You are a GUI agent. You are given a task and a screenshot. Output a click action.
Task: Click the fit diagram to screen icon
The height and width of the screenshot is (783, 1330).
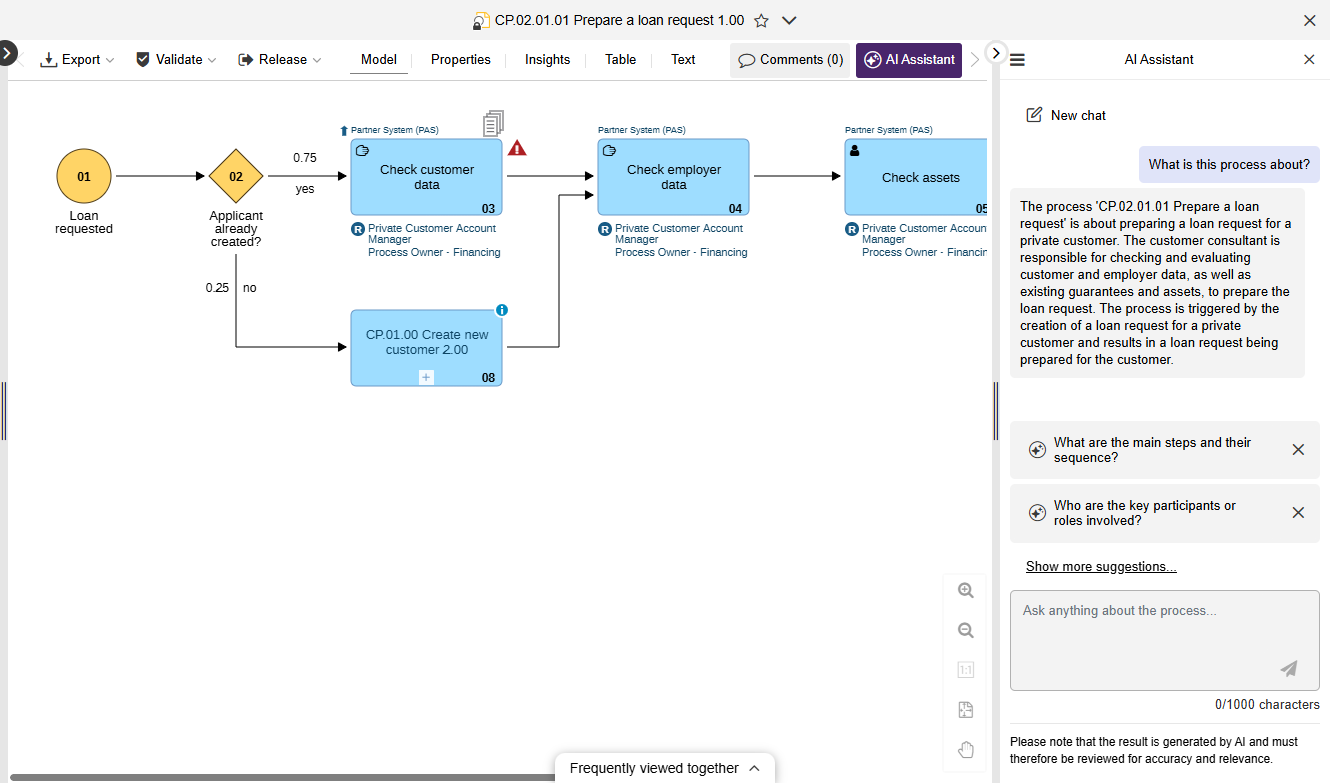(965, 709)
